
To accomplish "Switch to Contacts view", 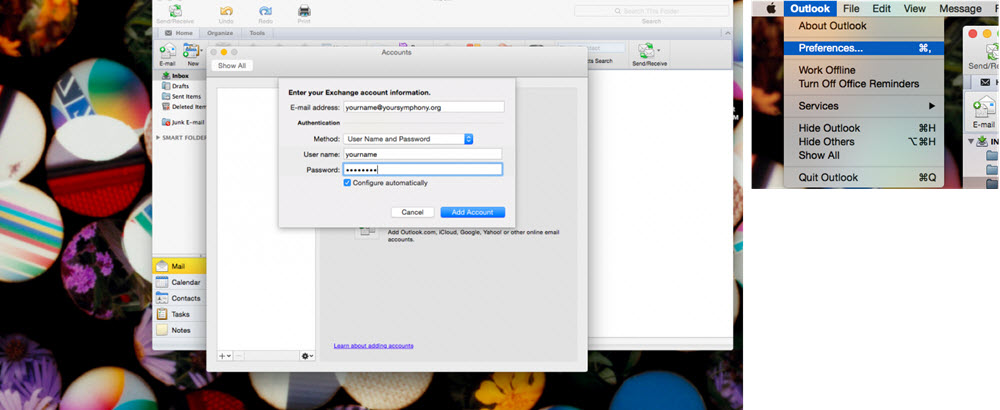I will (179, 298).
